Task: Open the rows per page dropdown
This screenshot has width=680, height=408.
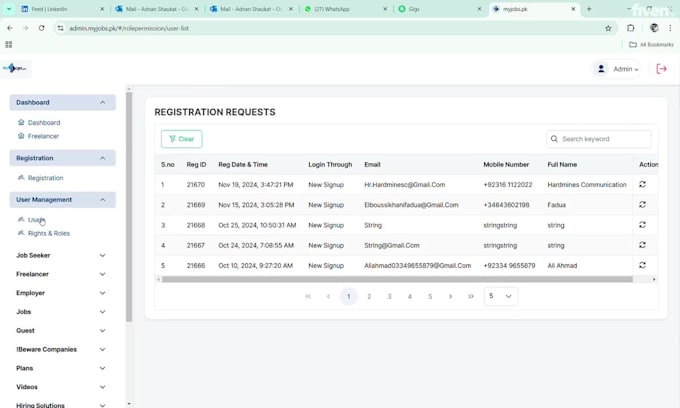Action: click(501, 296)
